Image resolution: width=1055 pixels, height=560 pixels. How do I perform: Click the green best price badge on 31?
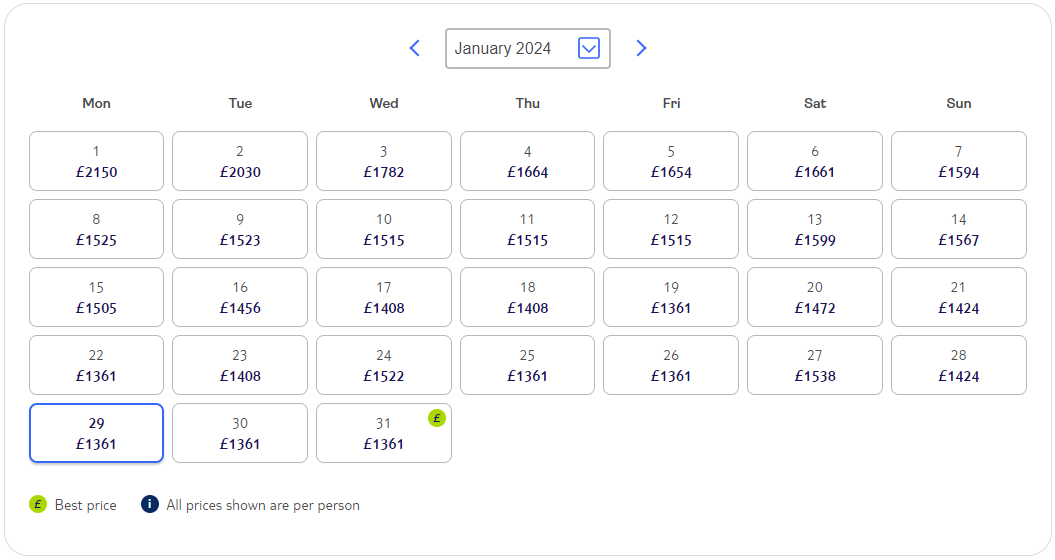[437, 418]
